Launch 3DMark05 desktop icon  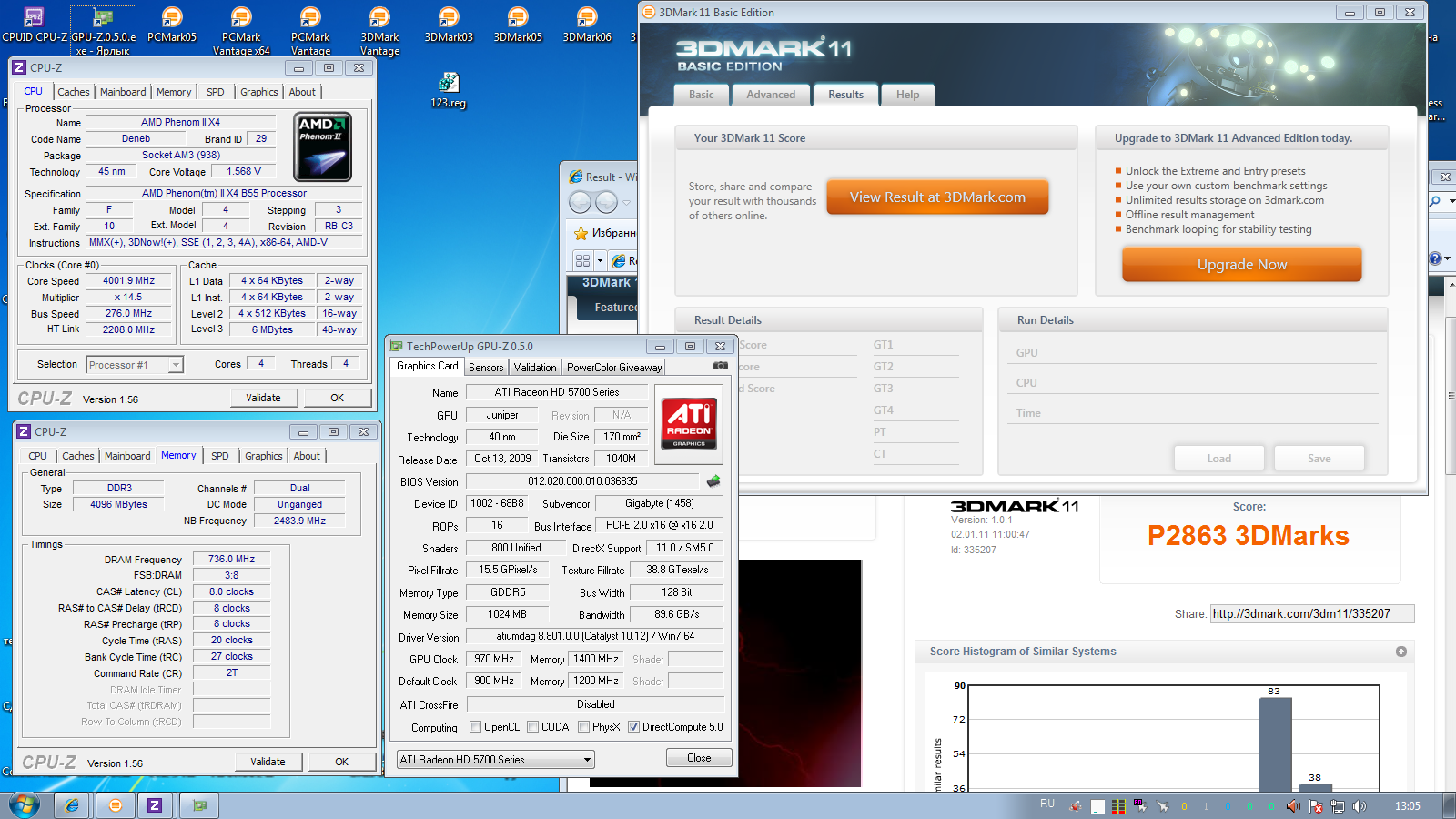coord(518,25)
